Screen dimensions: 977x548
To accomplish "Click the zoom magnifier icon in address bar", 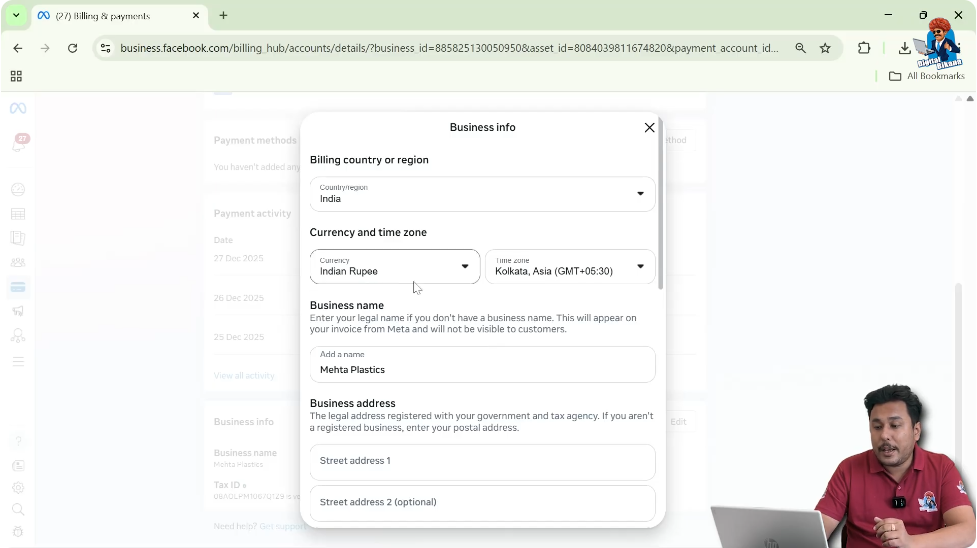I will click(x=801, y=48).
